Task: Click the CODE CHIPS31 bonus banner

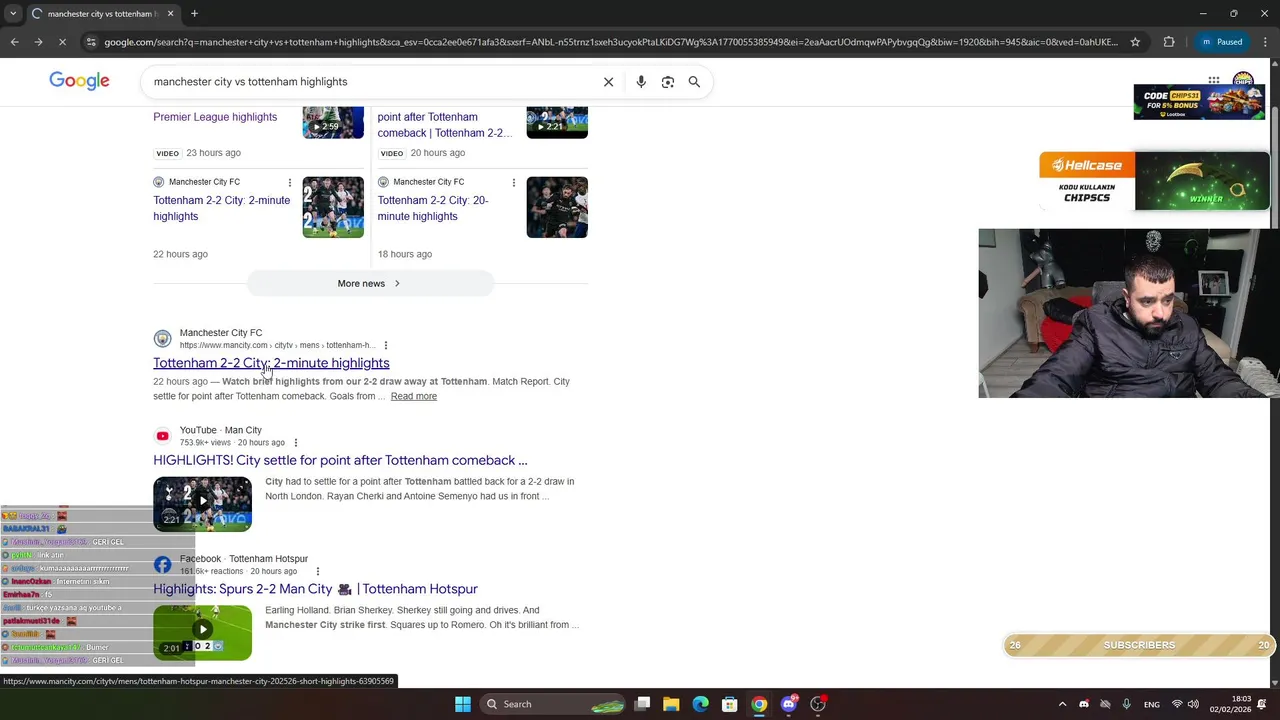Action: pyautogui.click(x=1199, y=103)
